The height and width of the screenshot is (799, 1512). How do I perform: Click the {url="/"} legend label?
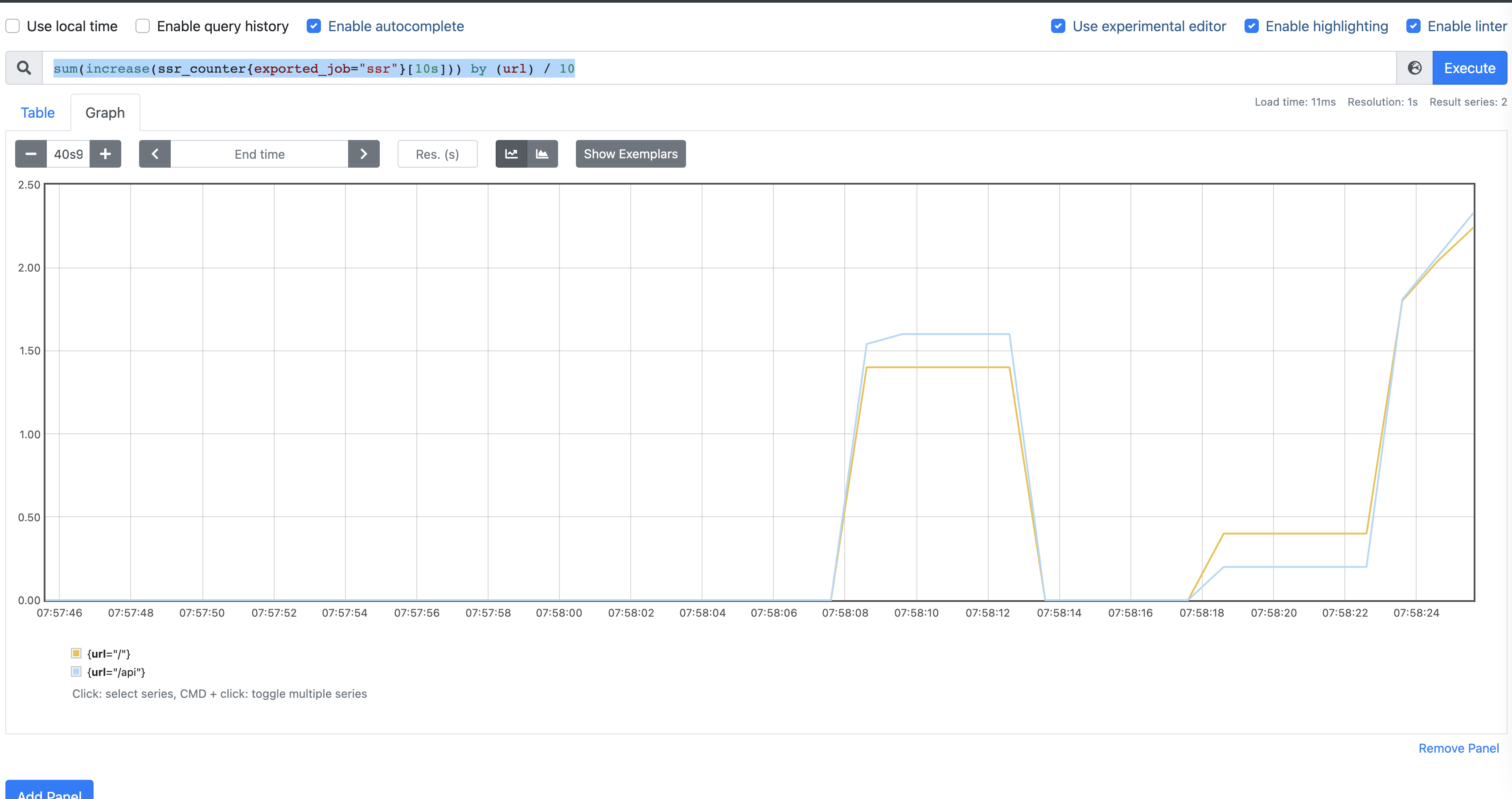(x=109, y=653)
